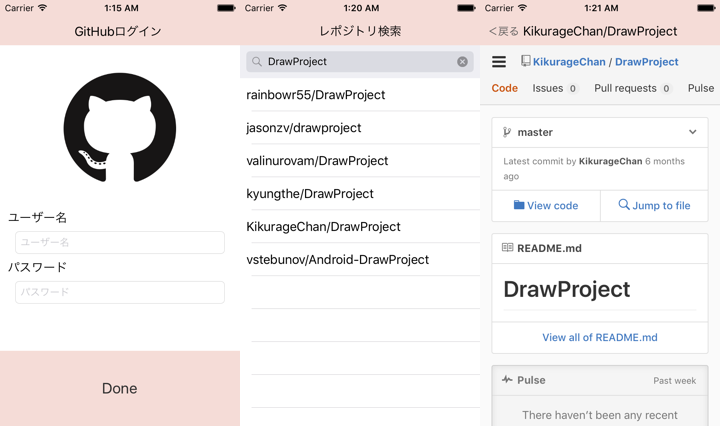Viewport: 720px width, 426px height.
Task: Expand the master branch dropdown chevron
Action: tap(692, 132)
